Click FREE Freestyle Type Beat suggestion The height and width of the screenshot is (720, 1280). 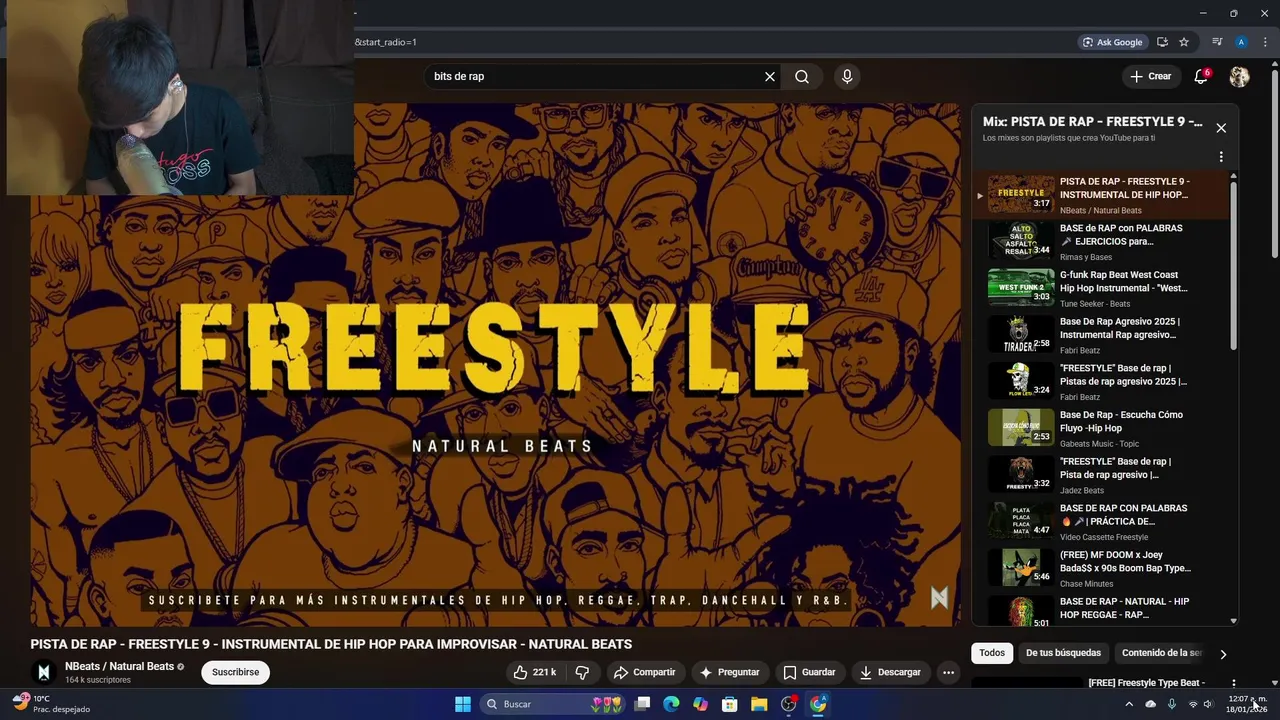pyautogui.click(x=1147, y=683)
